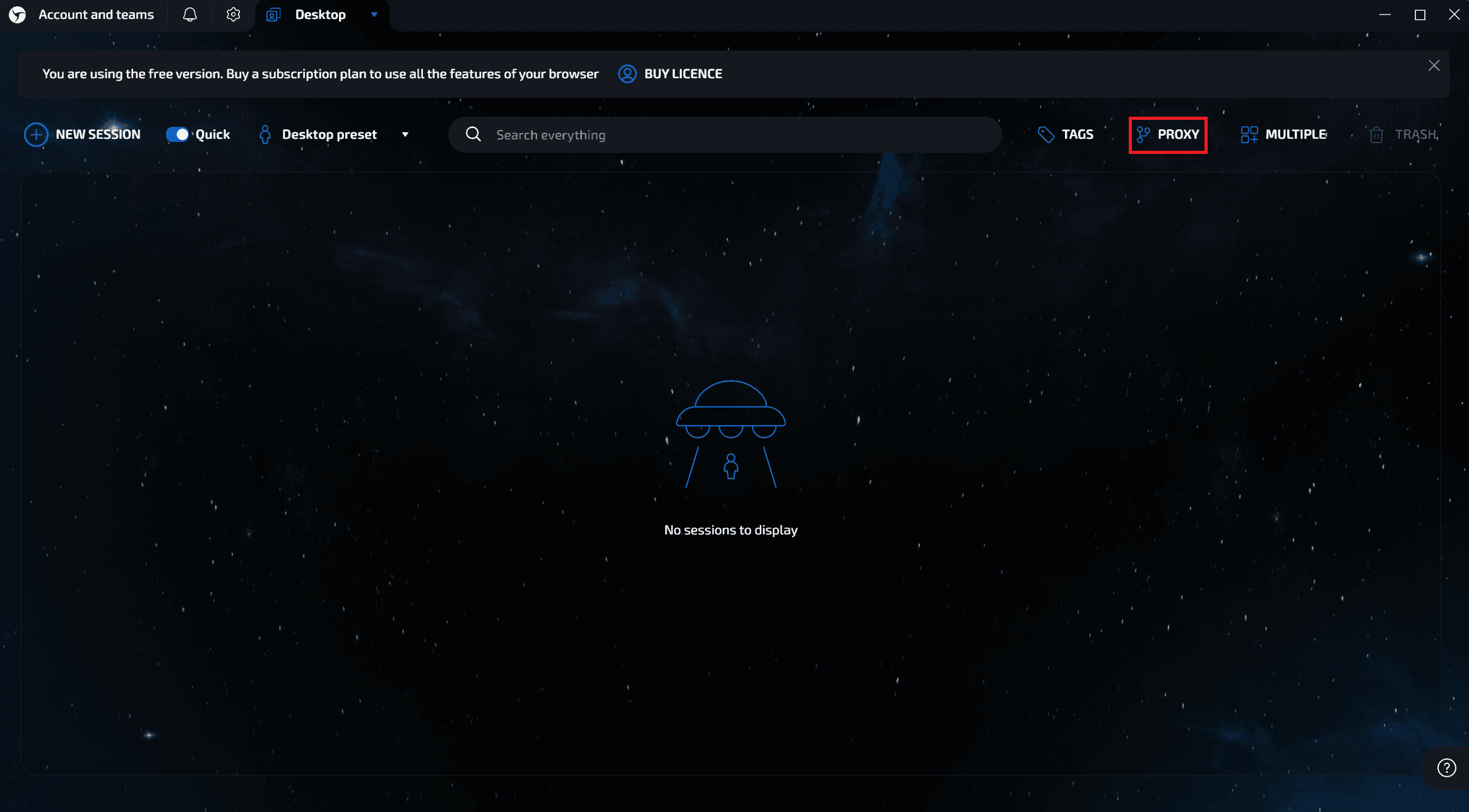Click the browser logo icon
The image size is (1469, 812).
(18, 15)
